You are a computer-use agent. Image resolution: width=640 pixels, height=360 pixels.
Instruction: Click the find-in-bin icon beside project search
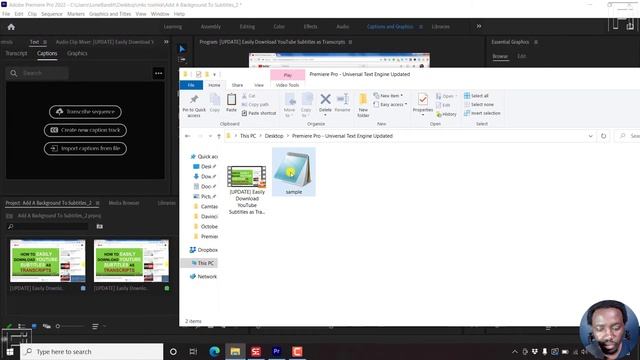100,227
